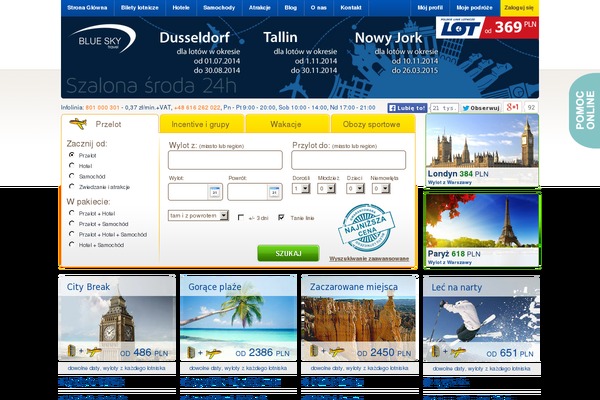
Task: Open the Leć na narty offer image
Action: coord(481,318)
